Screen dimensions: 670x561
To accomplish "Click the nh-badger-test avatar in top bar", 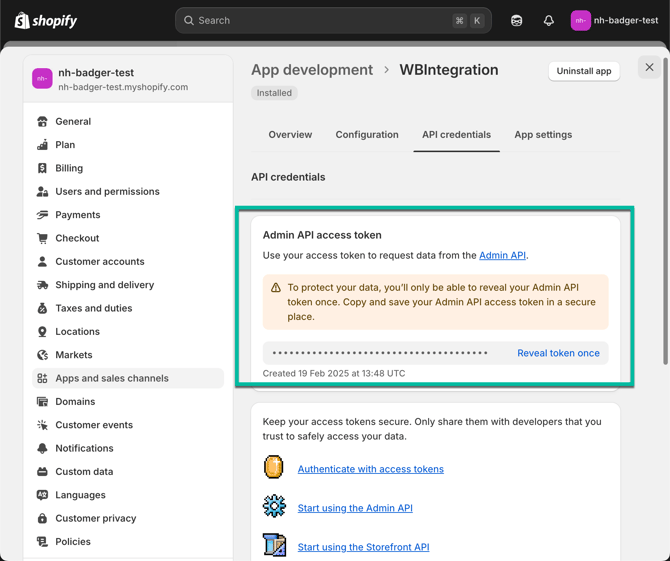I will pos(580,21).
